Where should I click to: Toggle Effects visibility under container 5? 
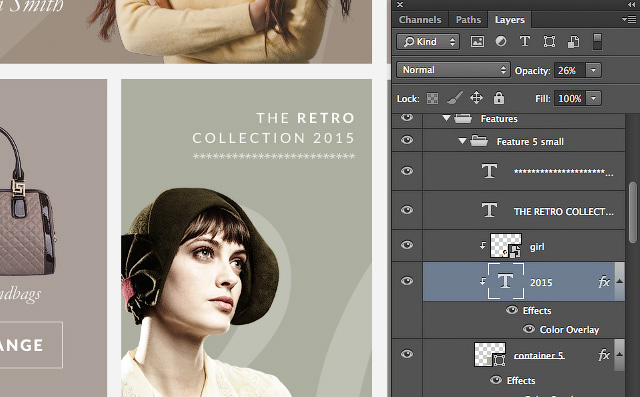pyautogui.click(x=496, y=380)
